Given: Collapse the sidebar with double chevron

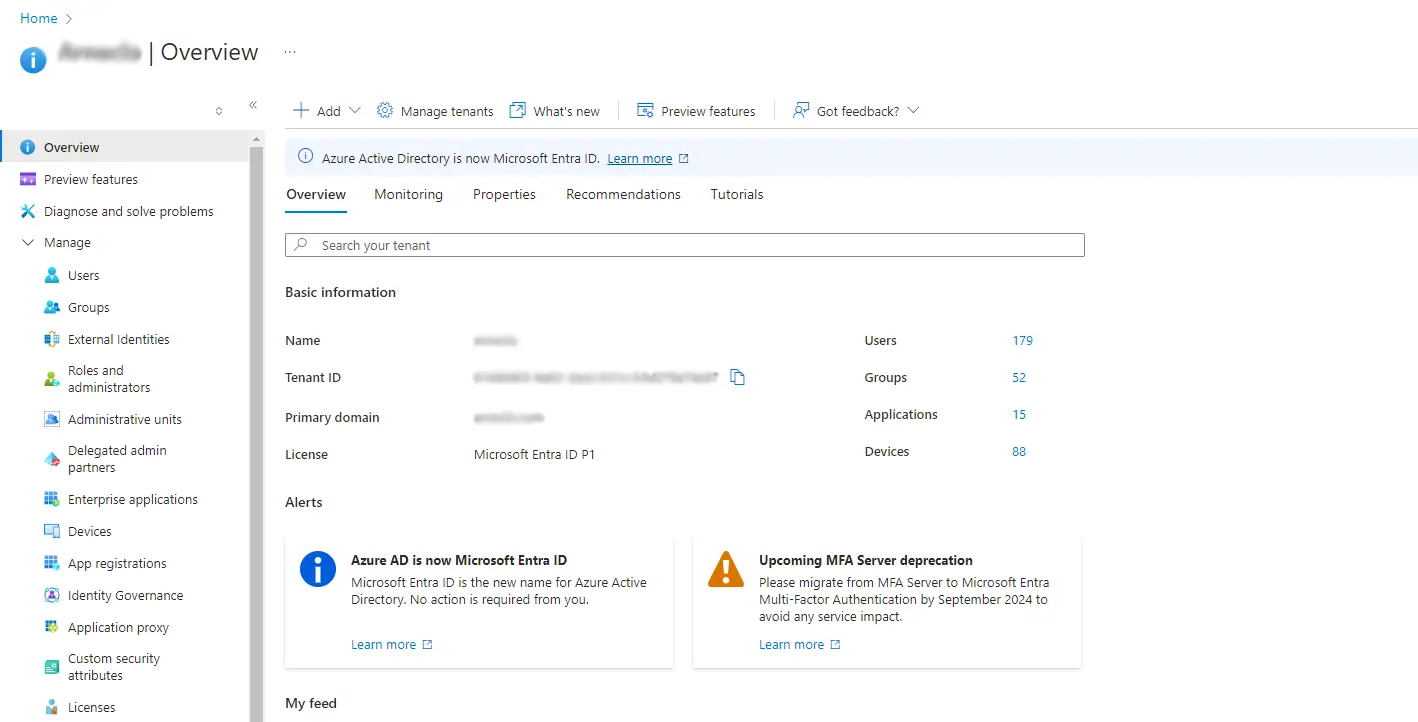Looking at the screenshot, I should [253, 105].
